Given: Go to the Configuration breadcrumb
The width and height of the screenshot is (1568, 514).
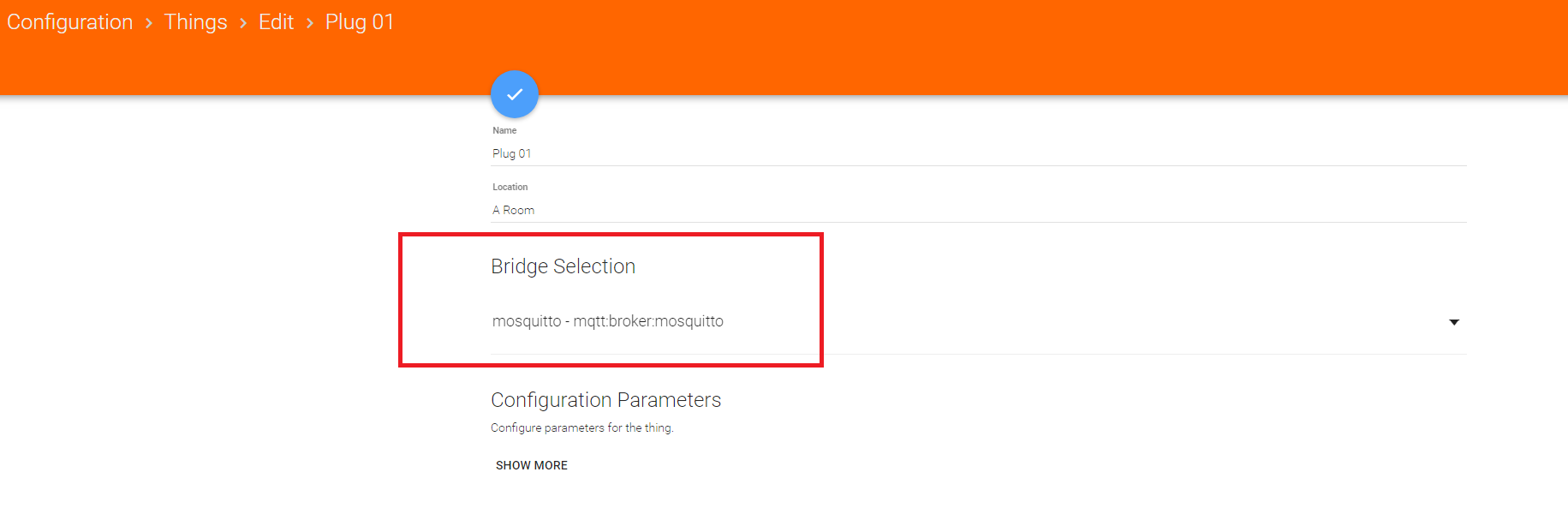Looking at the screenshot, I should [70, 22].
